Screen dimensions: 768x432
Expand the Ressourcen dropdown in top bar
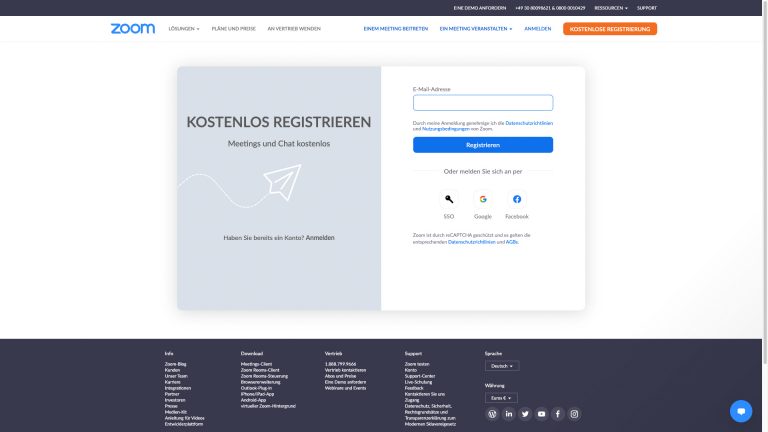(611, 8)
